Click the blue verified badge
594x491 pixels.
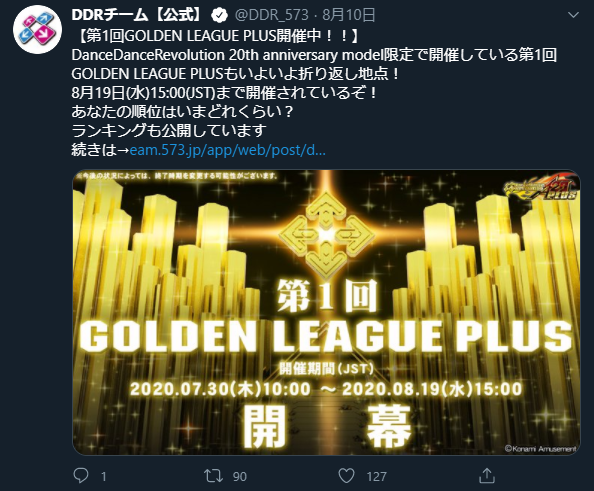tap(219, 16)
